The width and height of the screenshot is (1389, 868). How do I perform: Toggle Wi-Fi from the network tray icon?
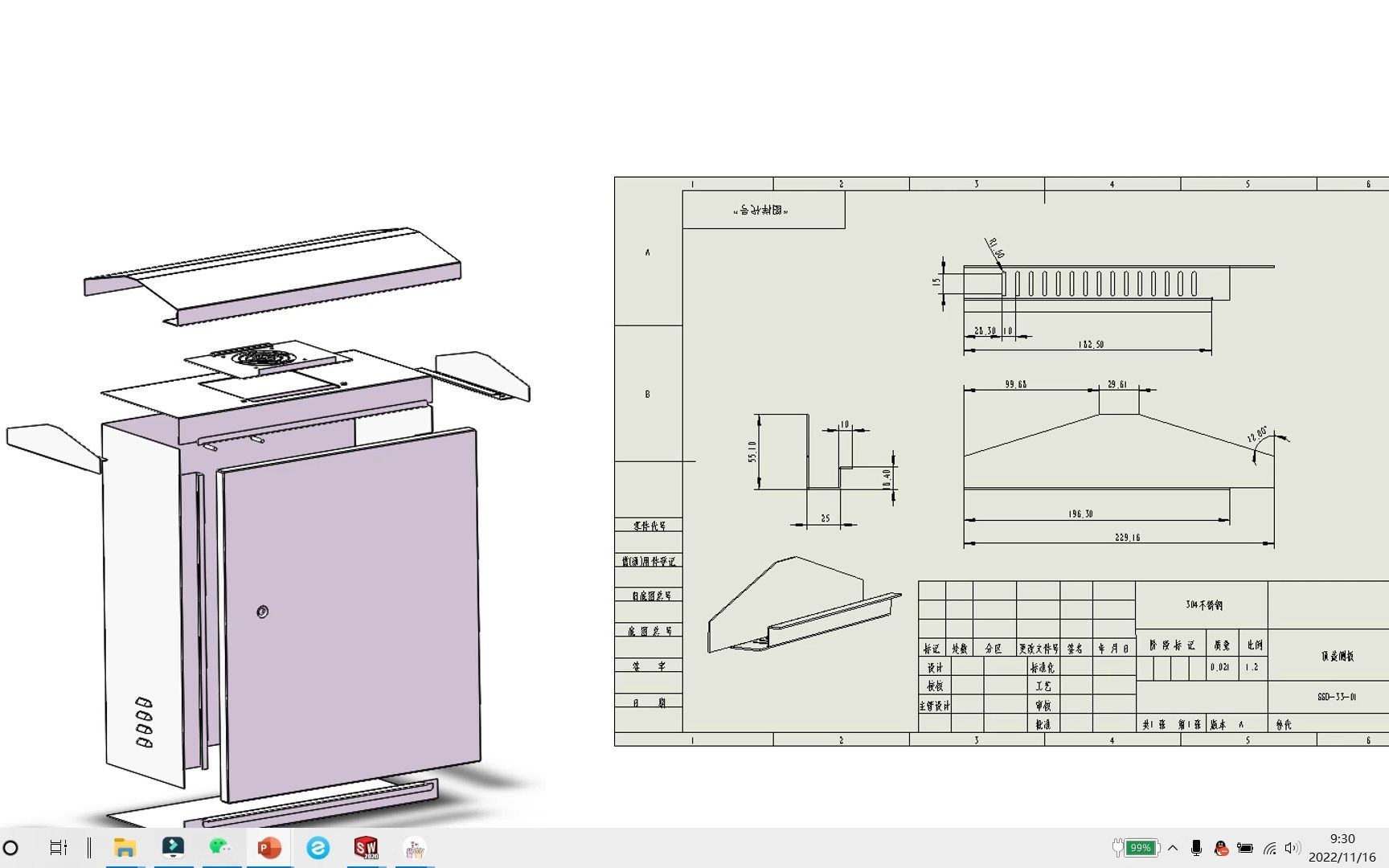click(x=1270, y=847)
